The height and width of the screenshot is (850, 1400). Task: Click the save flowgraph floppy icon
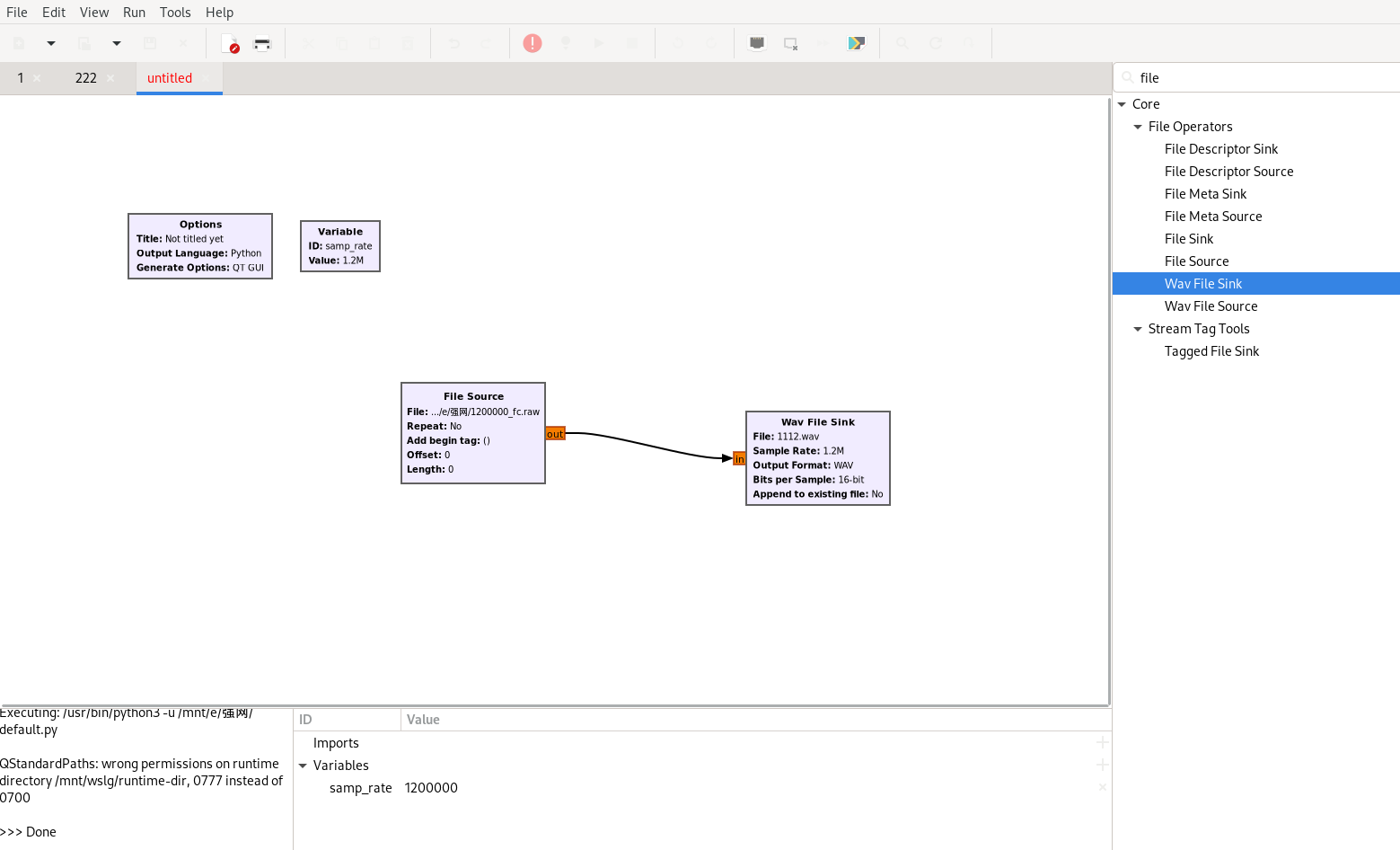tap(150, 43)
